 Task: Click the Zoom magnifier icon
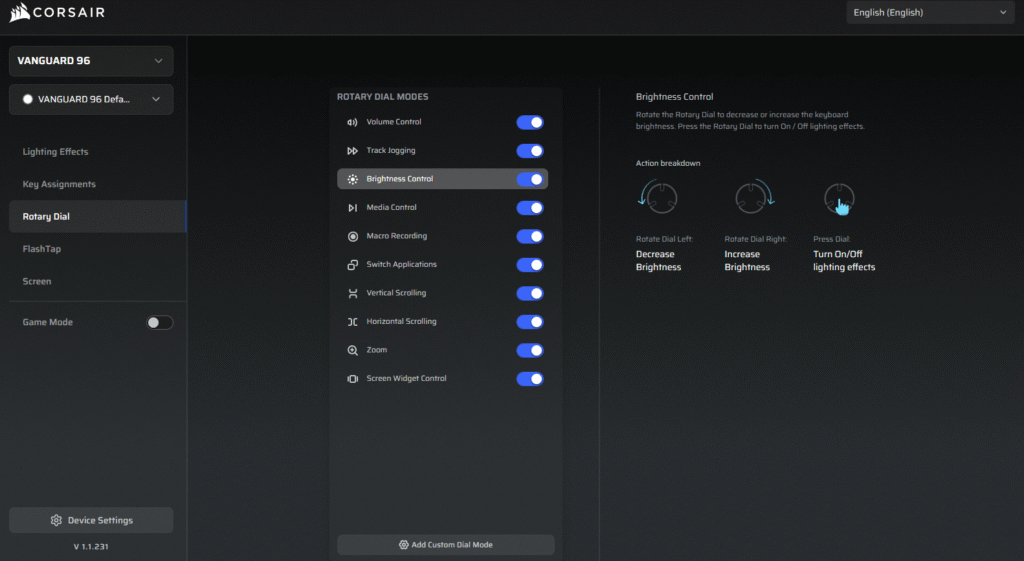352,351
